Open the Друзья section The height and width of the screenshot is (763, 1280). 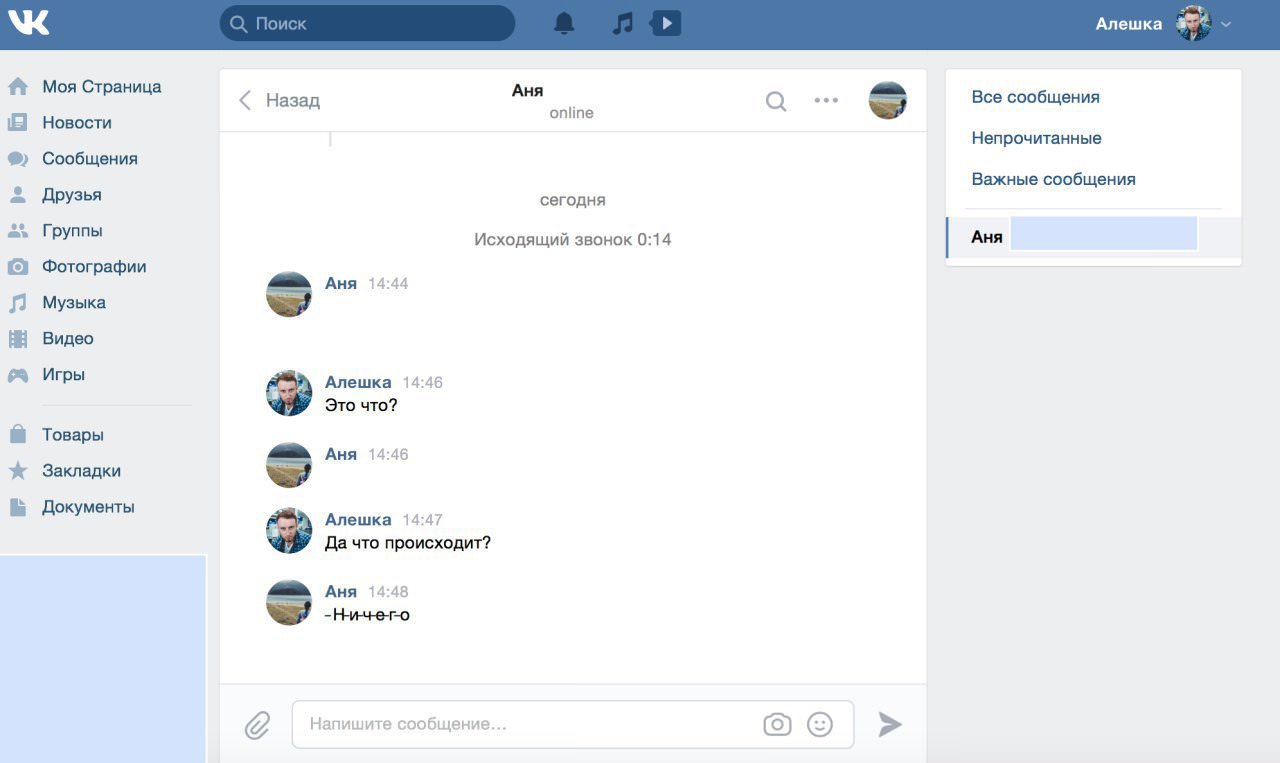[x=72, y=195]
